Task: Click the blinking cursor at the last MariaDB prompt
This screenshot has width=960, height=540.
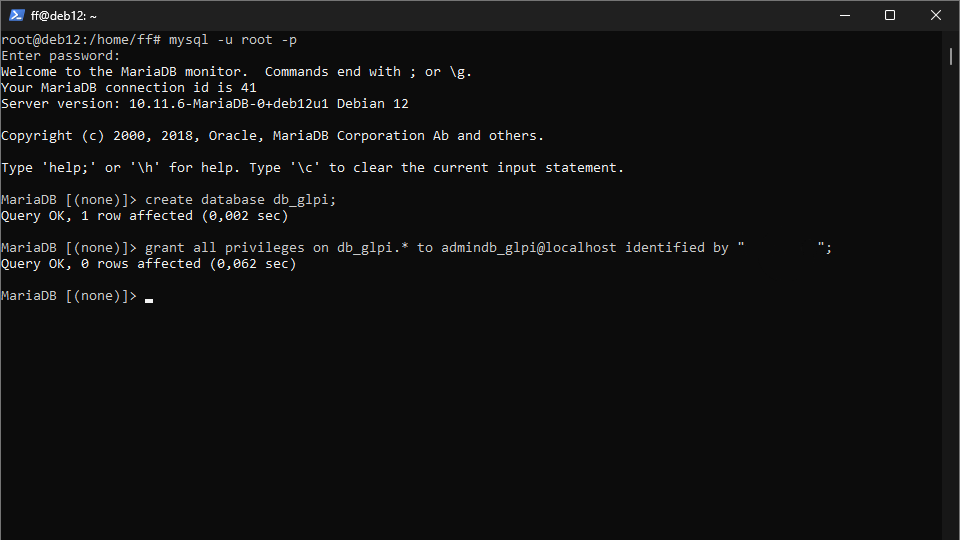Action: (x=149, y=297)
